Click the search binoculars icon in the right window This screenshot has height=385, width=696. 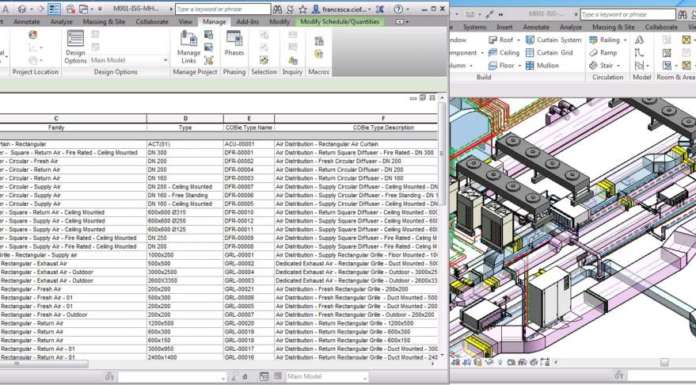click(x=682, y=15)
